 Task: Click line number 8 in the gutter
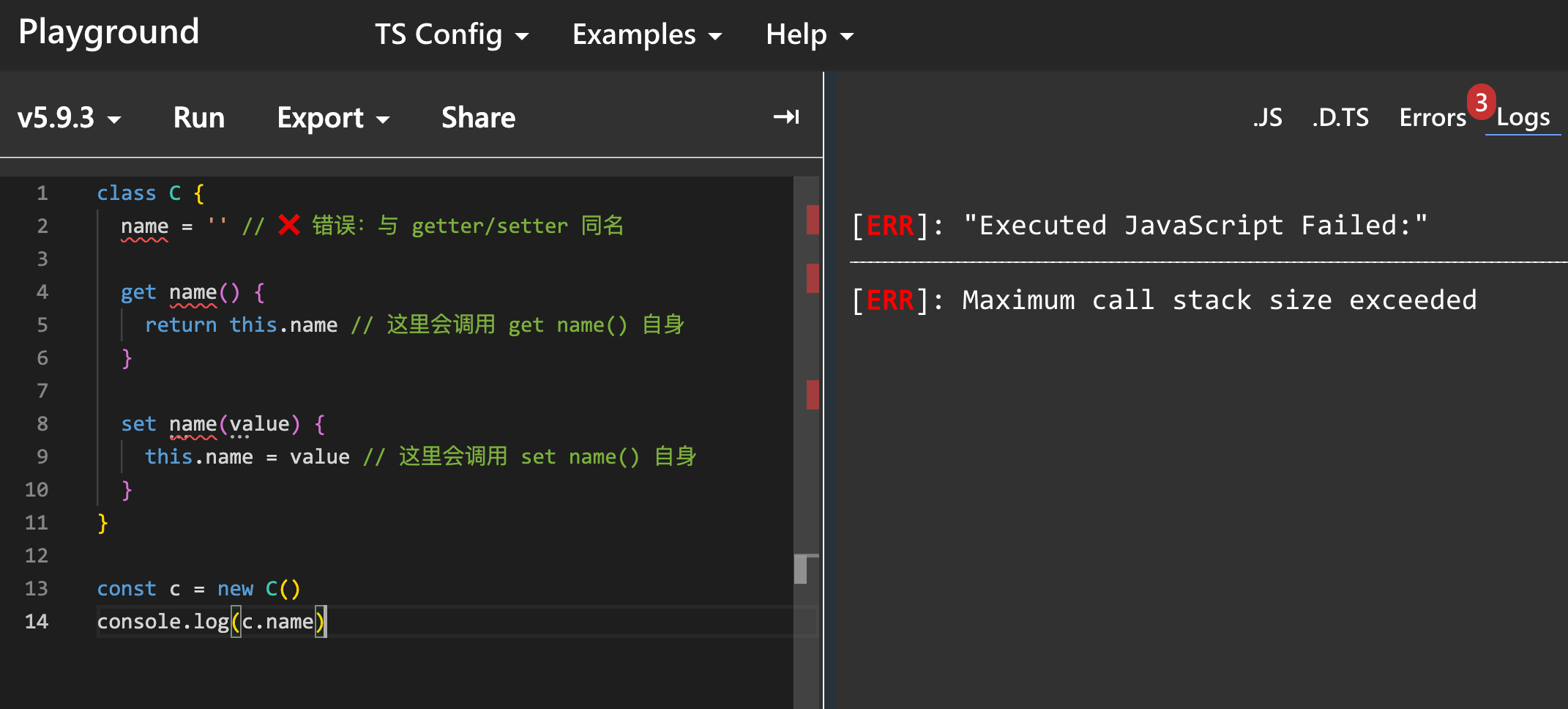(42, 424)
